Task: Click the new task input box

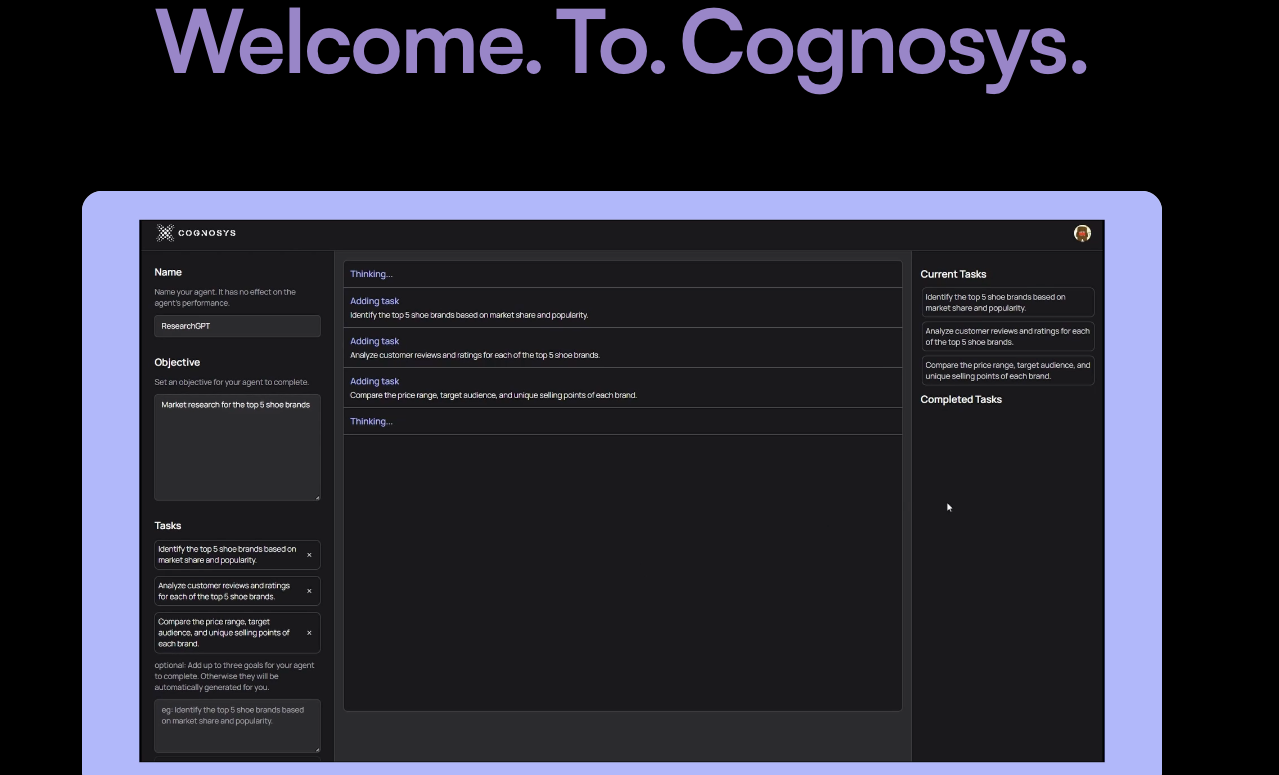Action: click(x=237, y=726)
